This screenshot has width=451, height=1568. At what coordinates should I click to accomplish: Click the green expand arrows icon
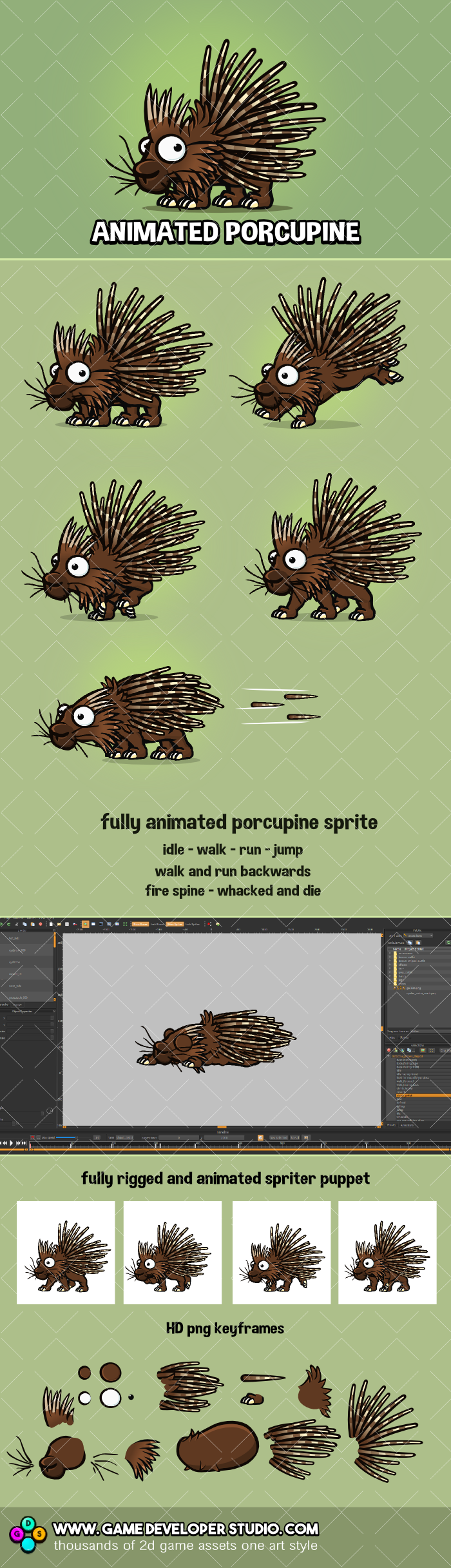coord(125,924)
